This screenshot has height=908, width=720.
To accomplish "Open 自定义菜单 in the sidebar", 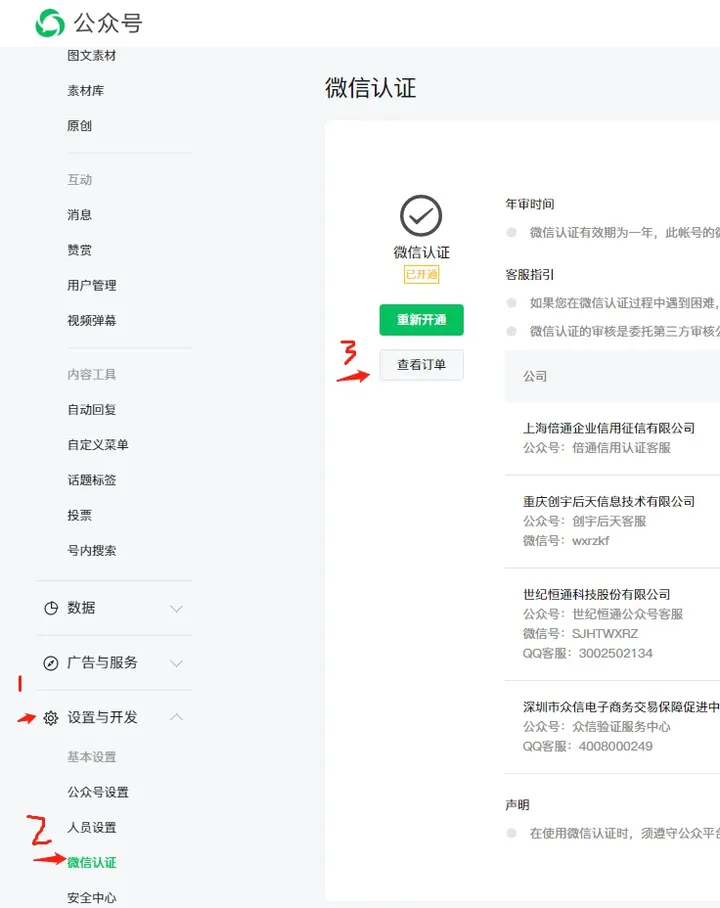I will pos(98,445).
